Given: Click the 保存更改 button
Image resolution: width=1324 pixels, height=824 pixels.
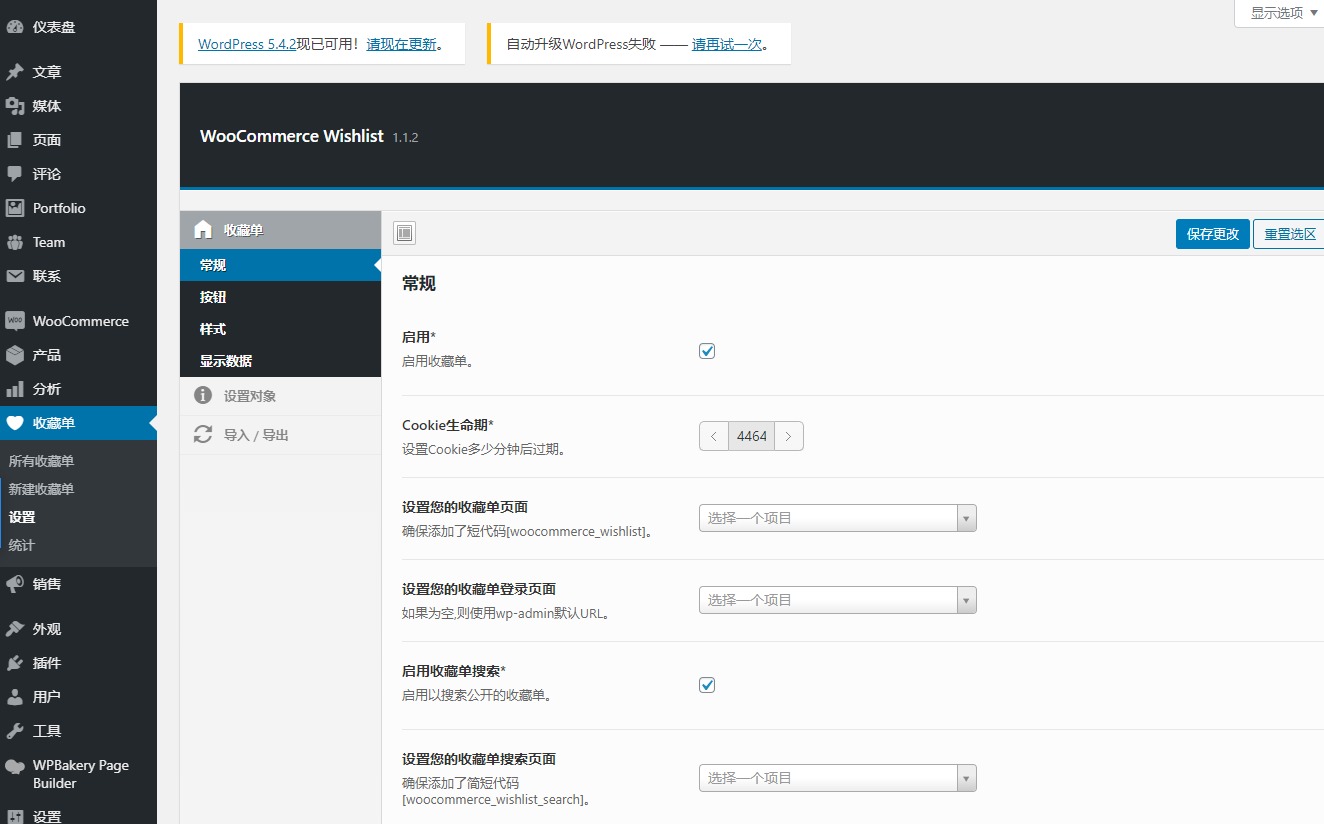Looking at the screenshot, I should pyautogui.click(x=1212, y=234).
